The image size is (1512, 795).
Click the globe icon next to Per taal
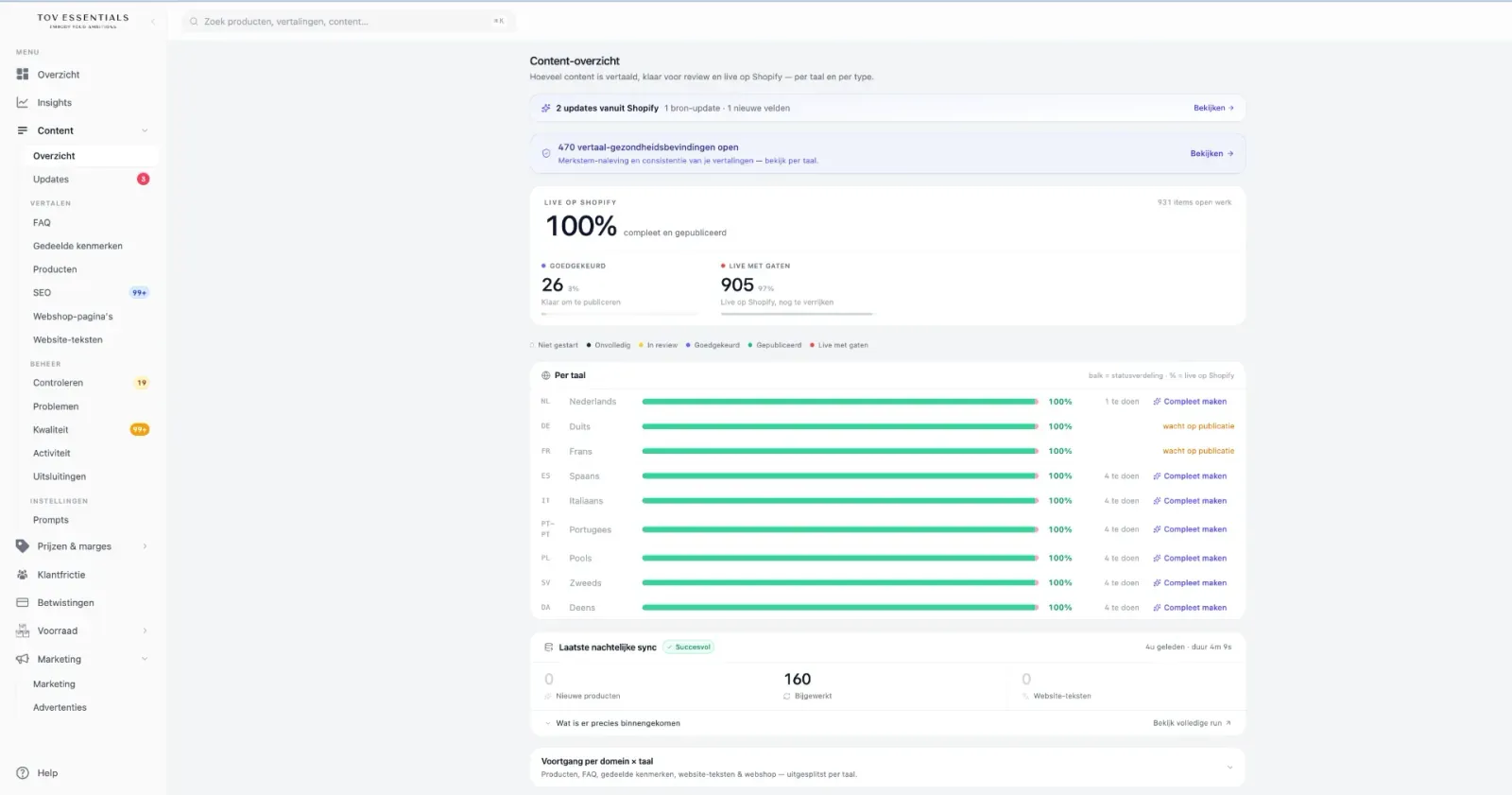546,375
